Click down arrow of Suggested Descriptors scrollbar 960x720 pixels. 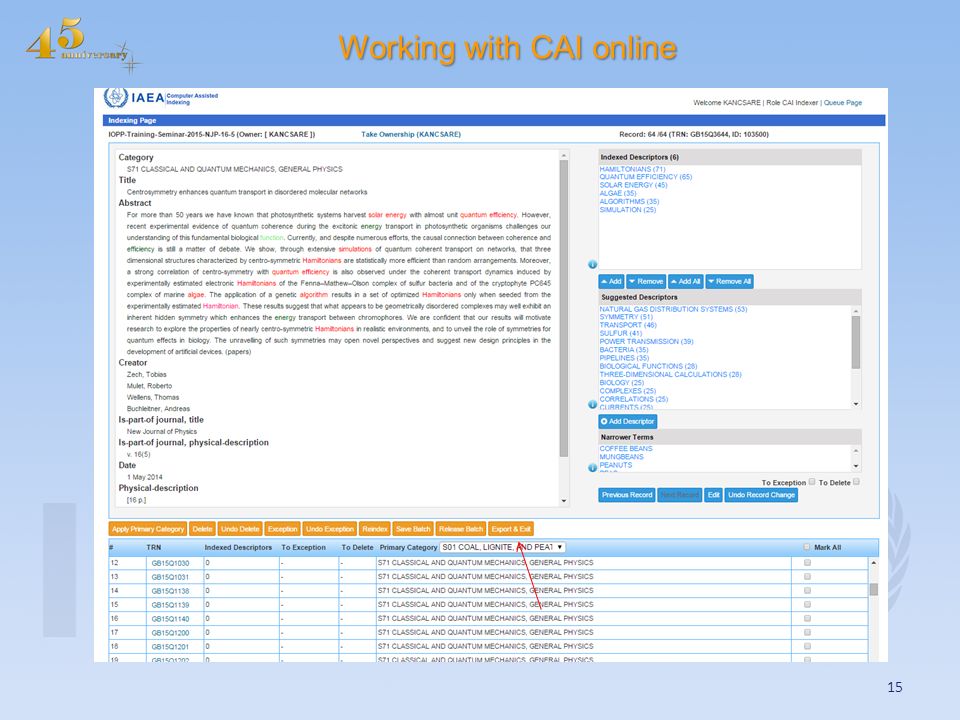pos(856,404)
